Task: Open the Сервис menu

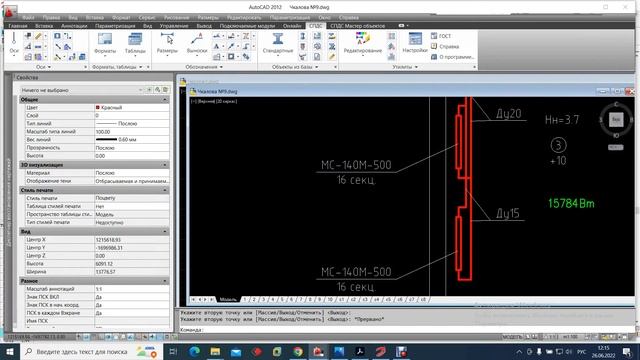Action: click(x=147, y=18)
